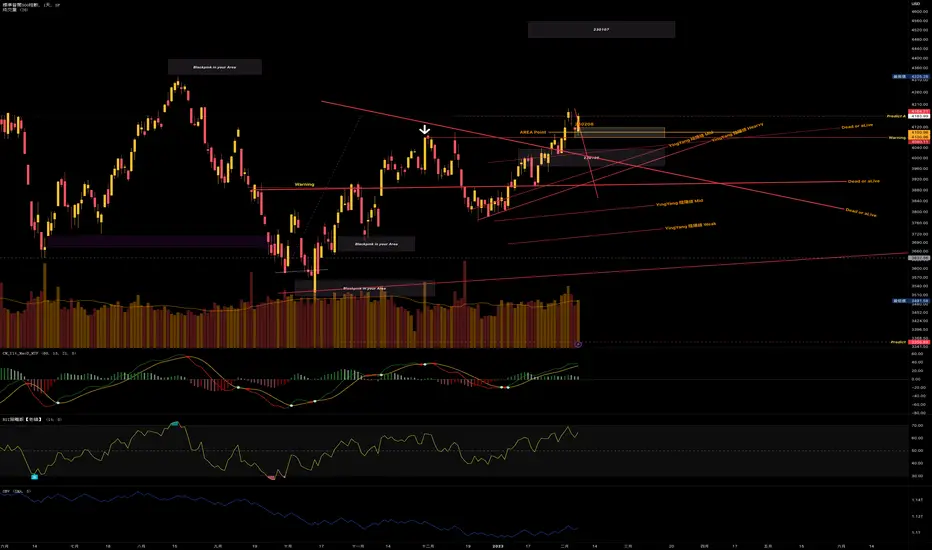This screenshot has height=550, width=932.
Task: Click the cyan oversold marker on RSI line
Action: [x=34, y=476]
